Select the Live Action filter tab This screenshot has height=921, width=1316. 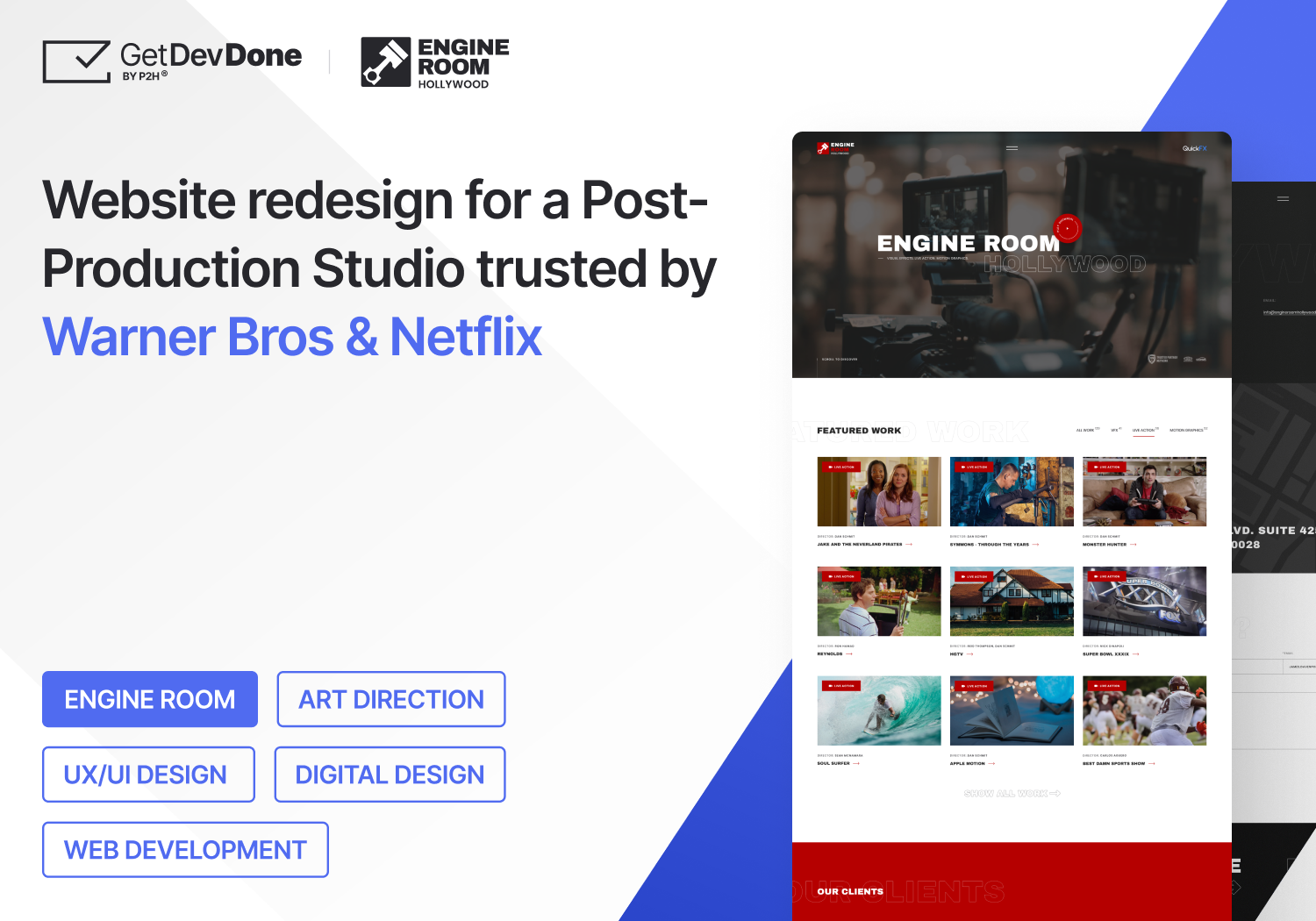click(x=1143, y=431)
